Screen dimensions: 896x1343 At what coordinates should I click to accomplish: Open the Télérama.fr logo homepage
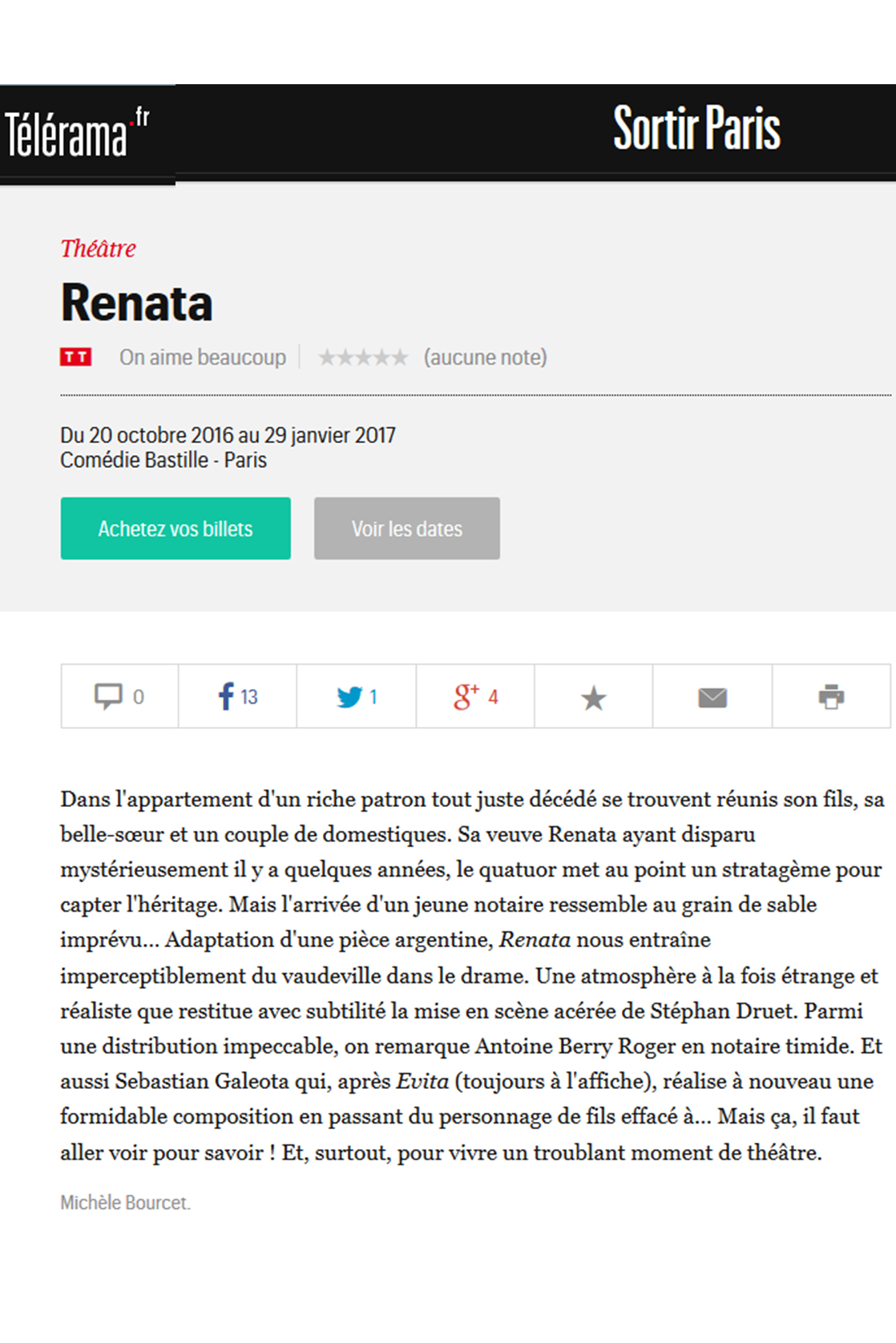pyautogui.click(x=77, y=132)
